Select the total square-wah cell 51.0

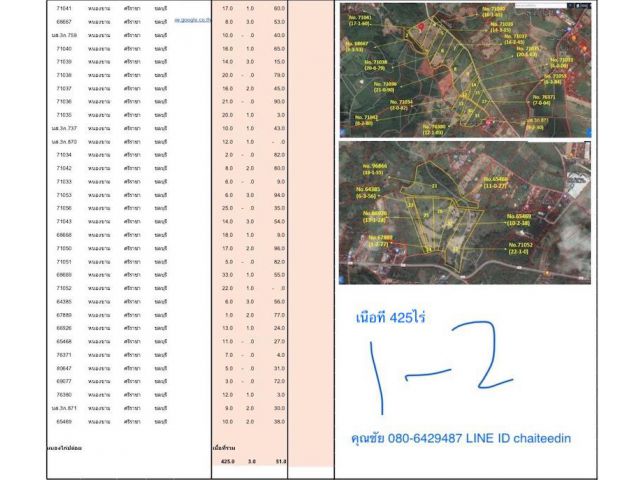pos(280,461)
